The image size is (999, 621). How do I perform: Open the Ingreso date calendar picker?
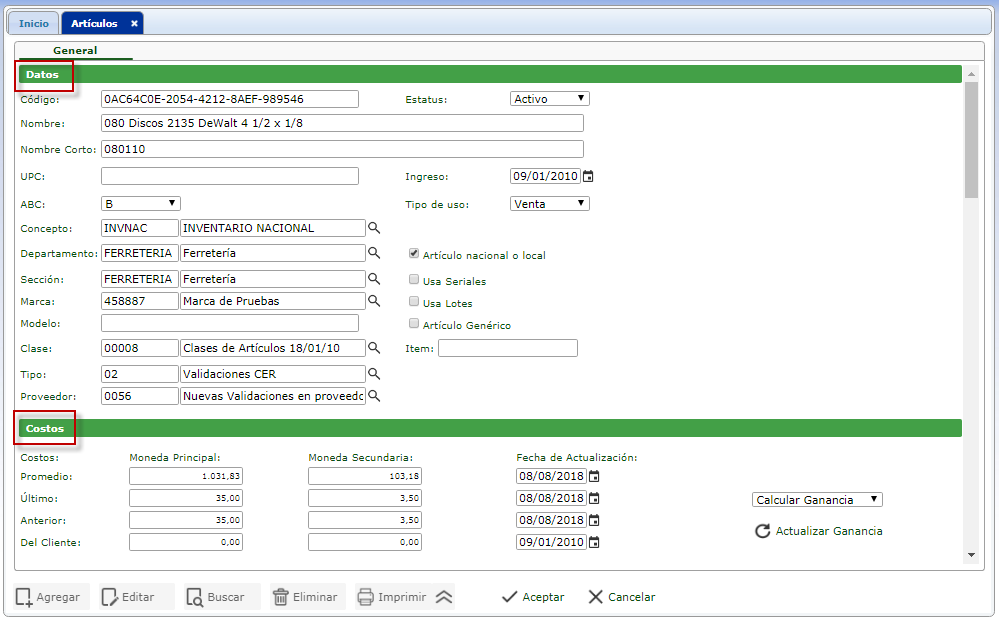coord(589,177)
